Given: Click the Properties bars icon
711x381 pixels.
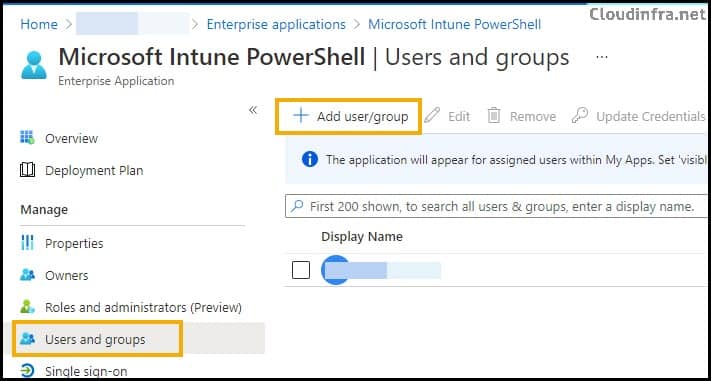Looking at the screenshot, I should point(28,243).
